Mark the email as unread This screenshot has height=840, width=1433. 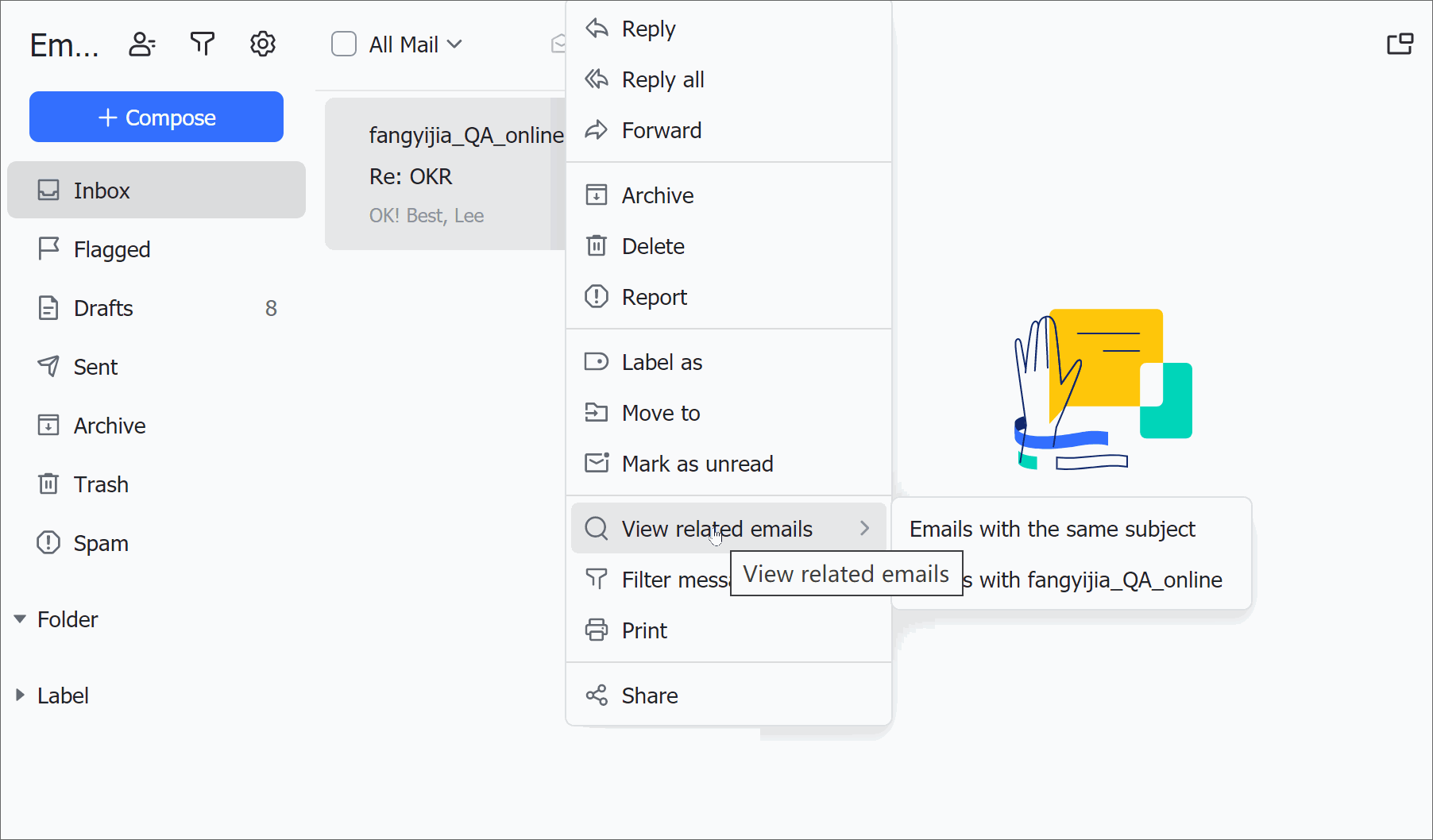click(697, 464)
